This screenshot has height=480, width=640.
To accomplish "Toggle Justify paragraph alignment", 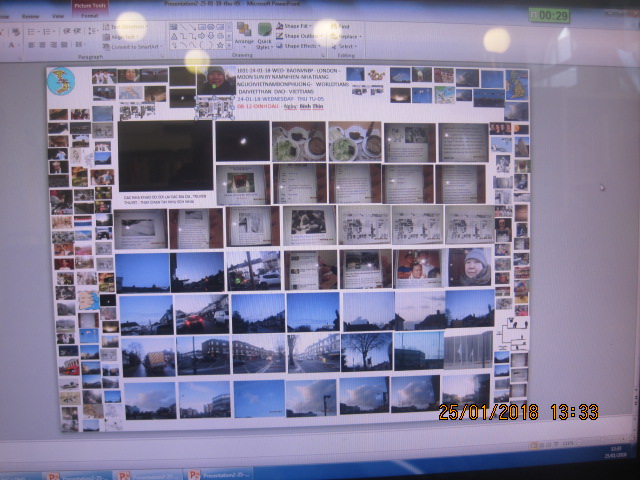I will 64,45.
